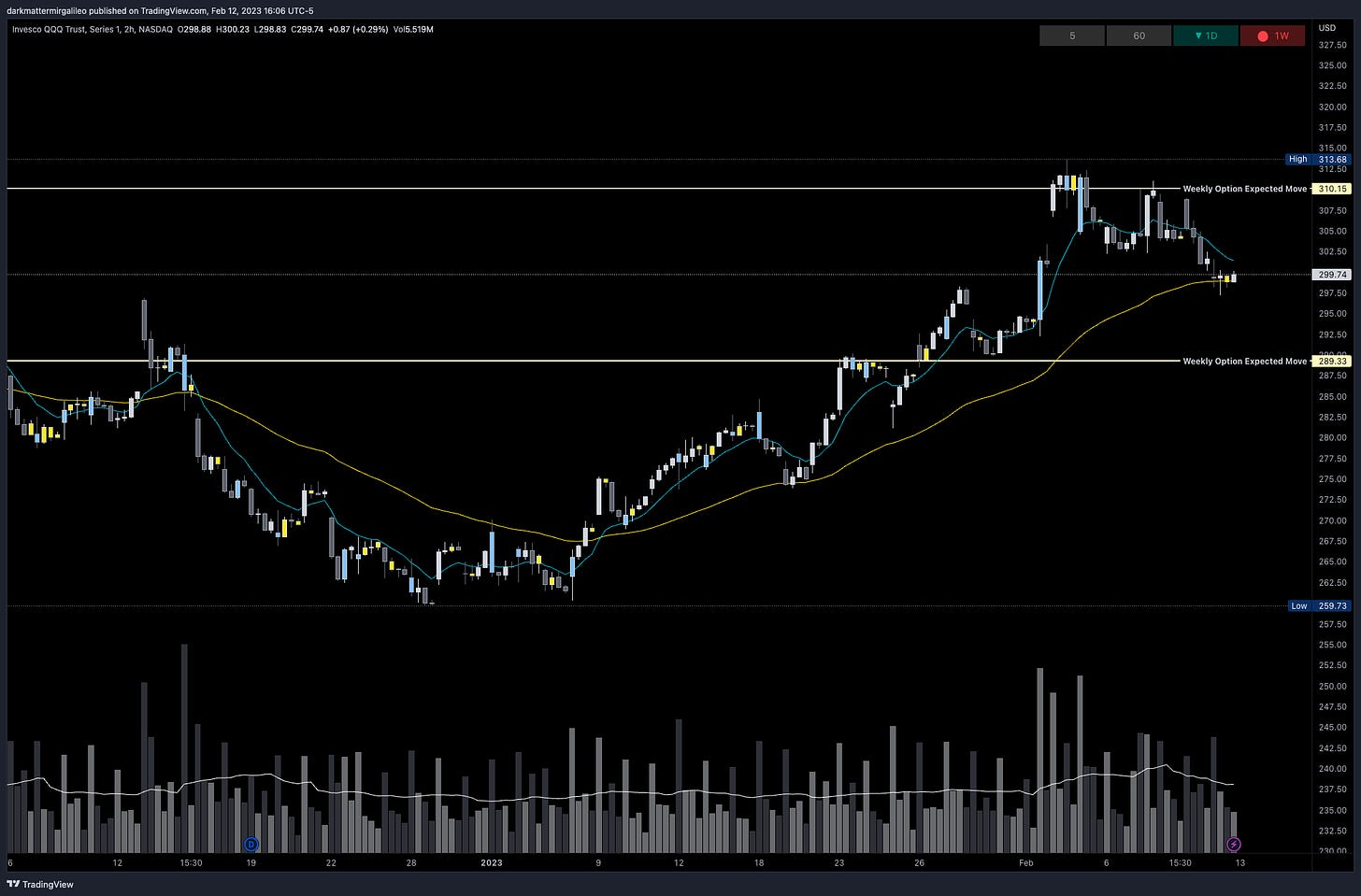
Task: Click the 240.00 price axis label
Action: tap(1332, 769)
